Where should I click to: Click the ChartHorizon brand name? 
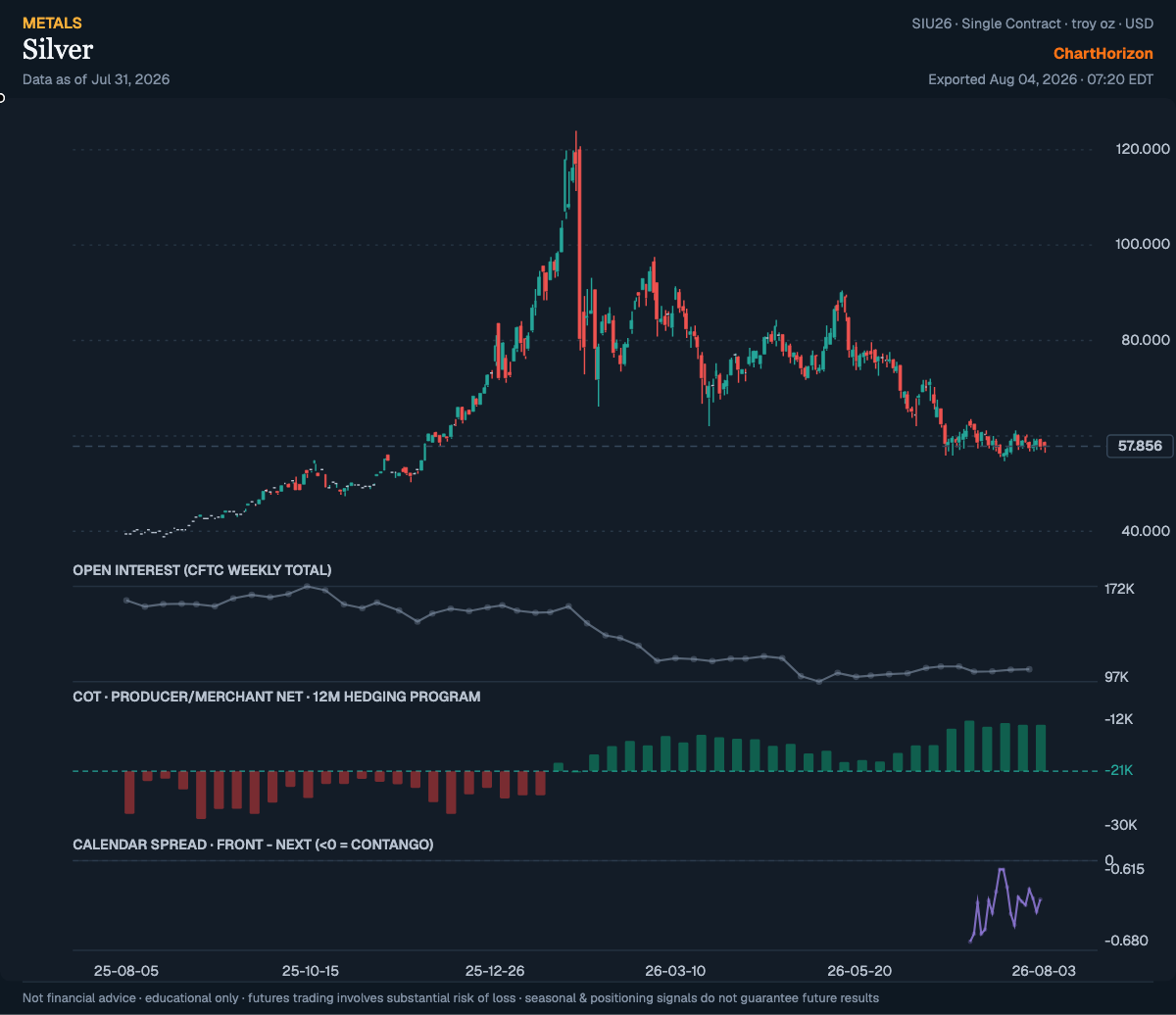[x=1103, y=54]
